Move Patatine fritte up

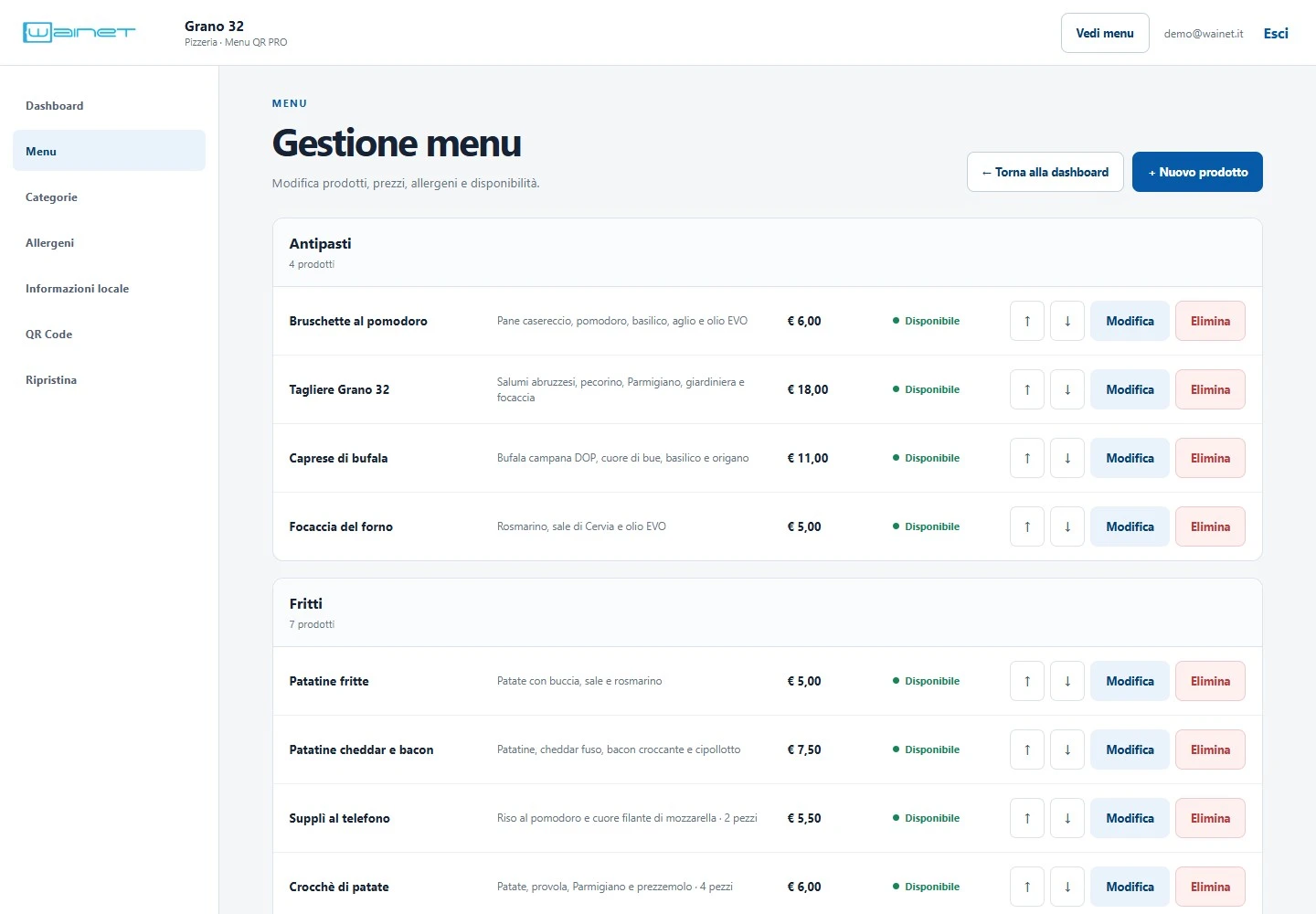tap(1027, 681)
